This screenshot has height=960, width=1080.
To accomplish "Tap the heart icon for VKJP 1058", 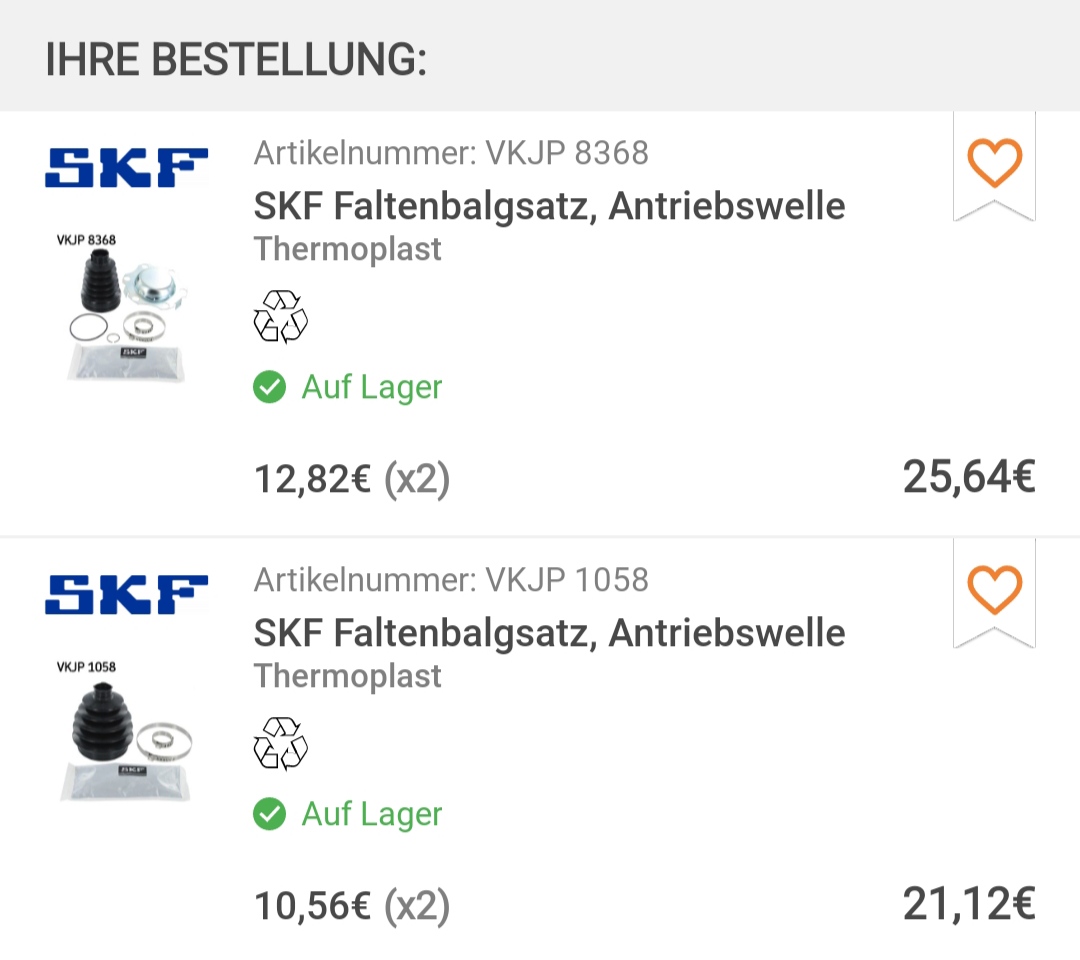I will 994,590.
